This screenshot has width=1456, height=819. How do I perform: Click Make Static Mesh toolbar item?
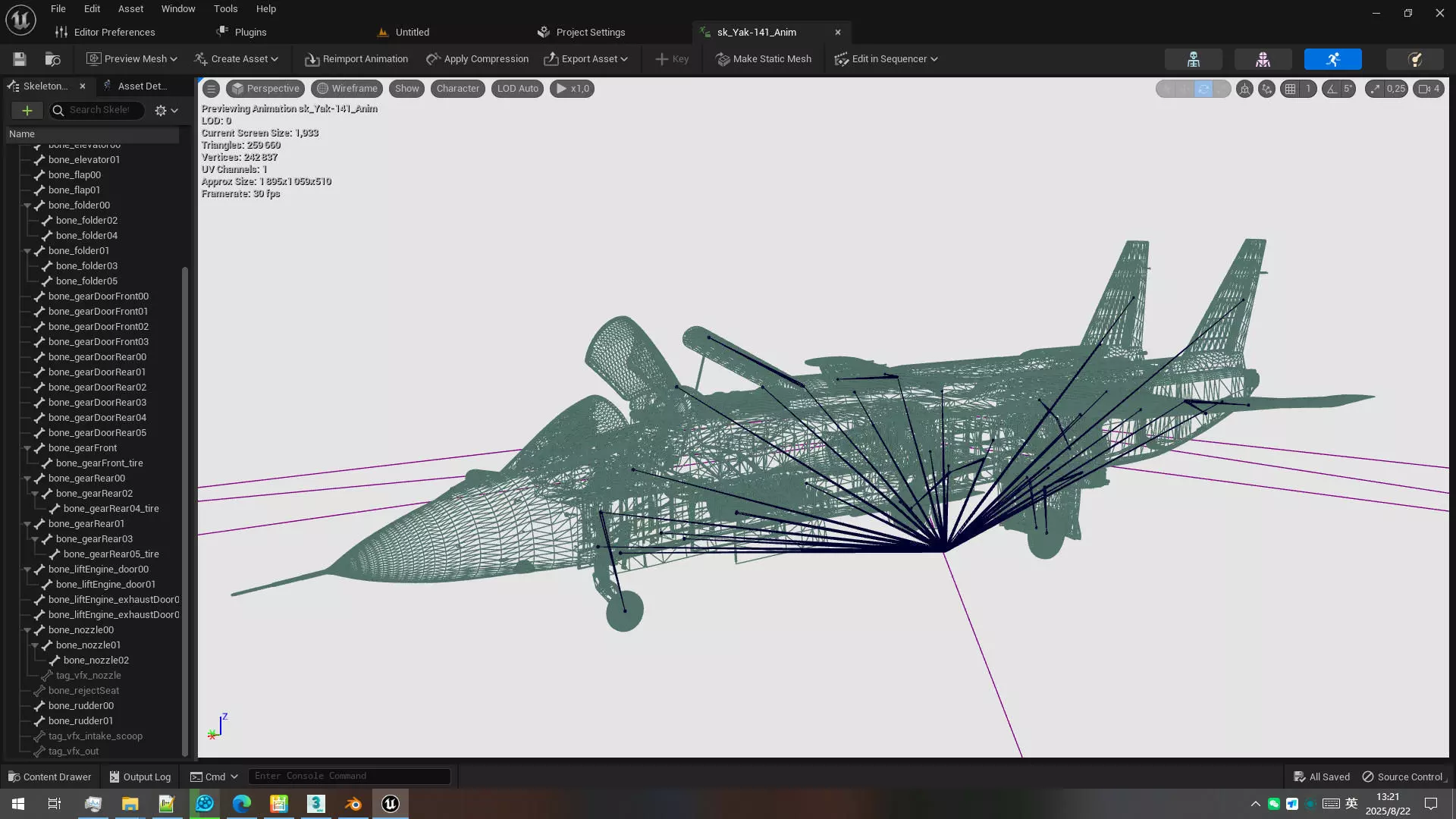tap(763, 59)
